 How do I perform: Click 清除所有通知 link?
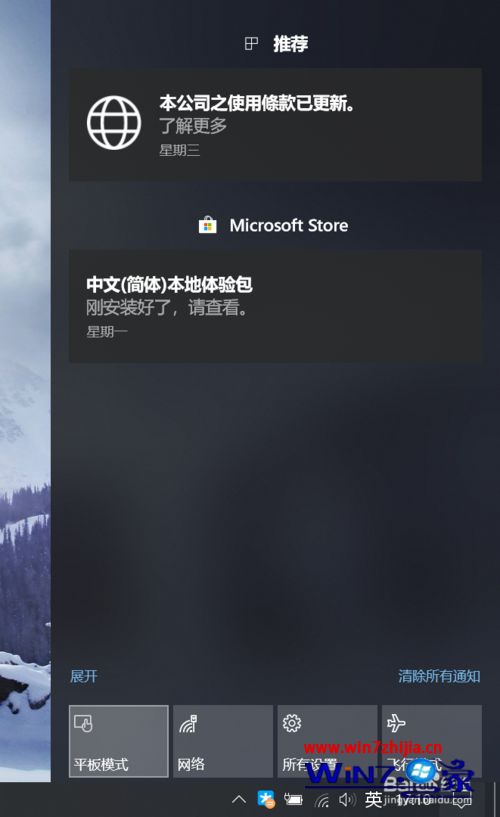point(439,676)
